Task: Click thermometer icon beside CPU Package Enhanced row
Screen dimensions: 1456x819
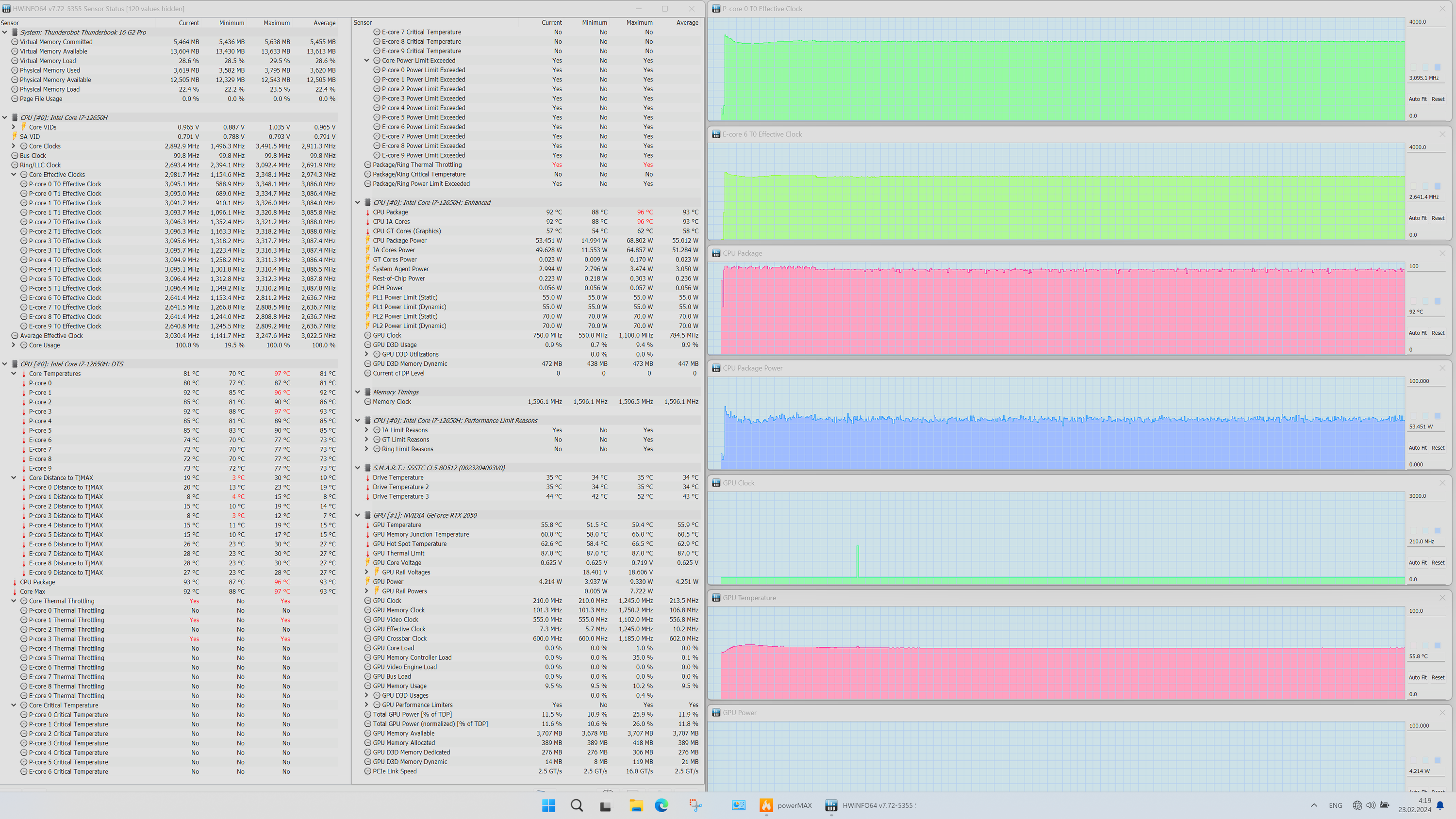Action: (x=367, y=213)
